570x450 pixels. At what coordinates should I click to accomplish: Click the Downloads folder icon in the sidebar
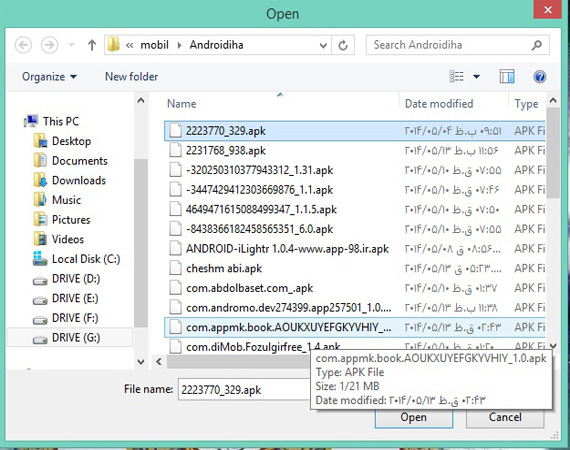pos(40,180)
